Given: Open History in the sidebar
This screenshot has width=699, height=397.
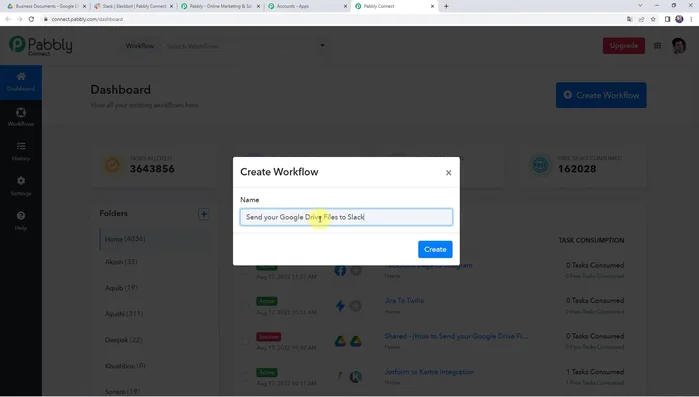Looking at the screenshot, I should 21,151.
